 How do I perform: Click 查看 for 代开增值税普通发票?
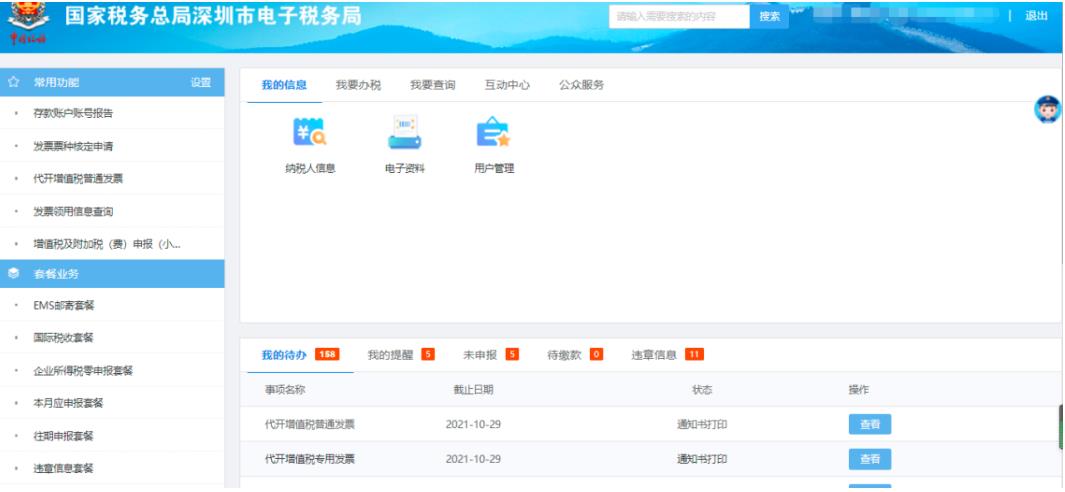click(x=869, y=424)
